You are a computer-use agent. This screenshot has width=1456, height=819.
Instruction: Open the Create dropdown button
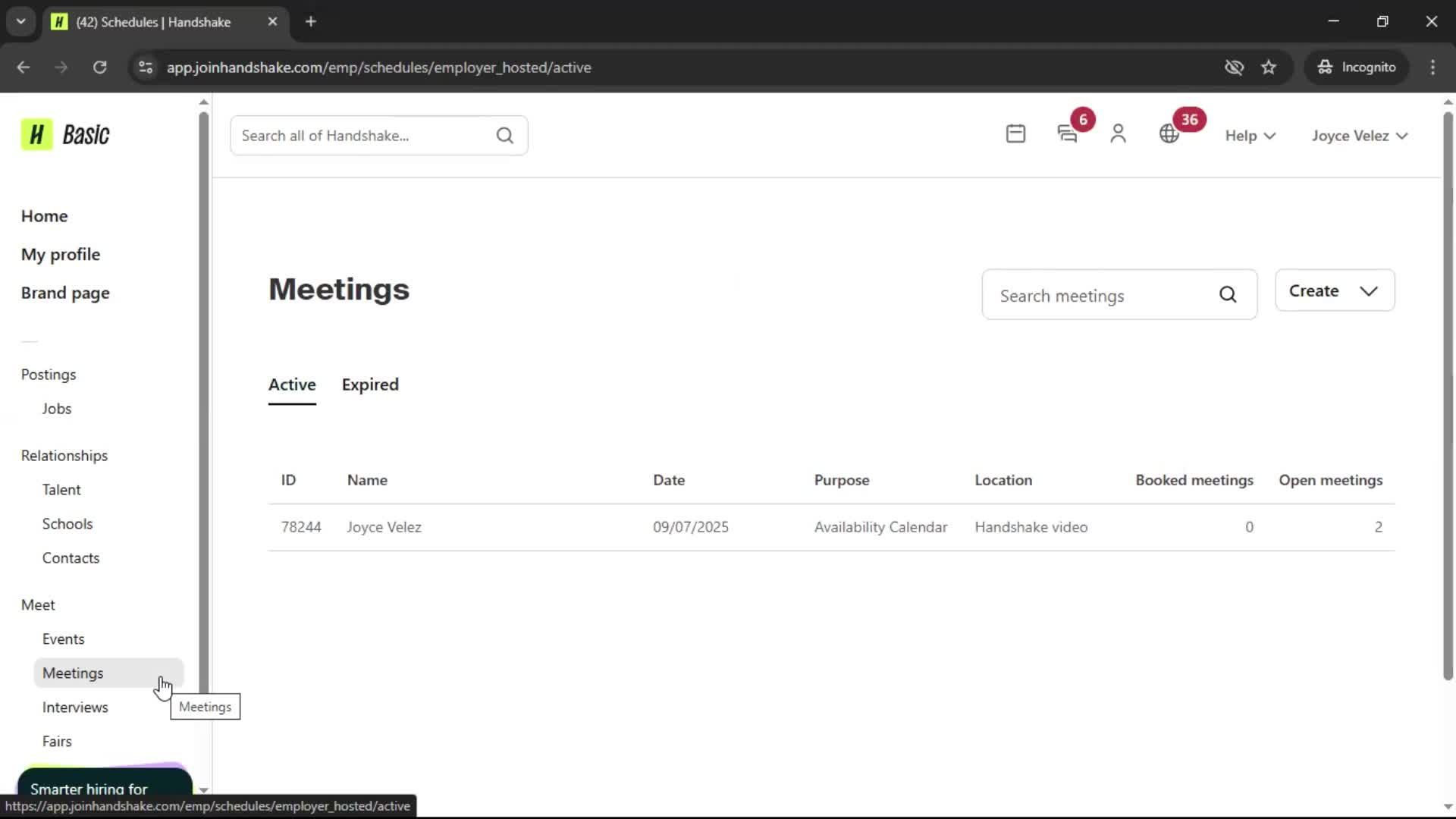click(1335, 290)
